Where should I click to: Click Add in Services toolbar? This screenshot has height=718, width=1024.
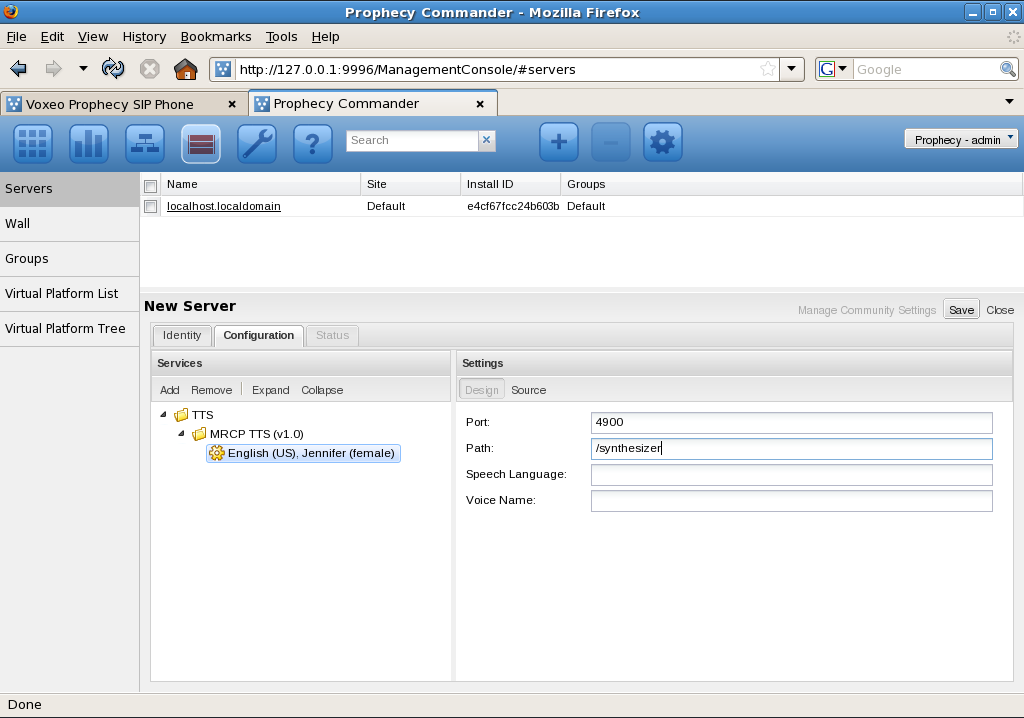pos(170,390)
